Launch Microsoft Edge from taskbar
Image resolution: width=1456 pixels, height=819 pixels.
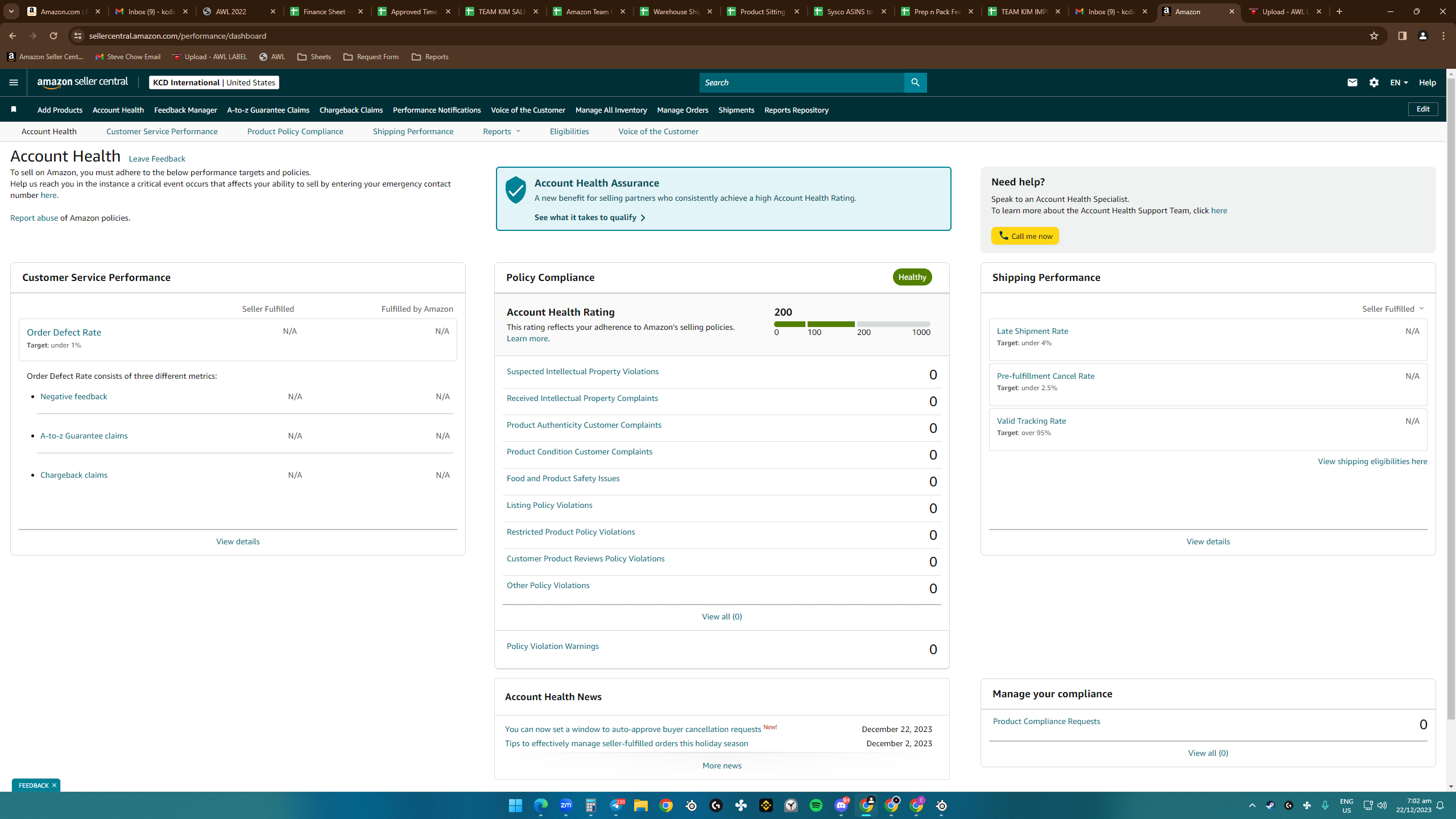coord(540,805)
